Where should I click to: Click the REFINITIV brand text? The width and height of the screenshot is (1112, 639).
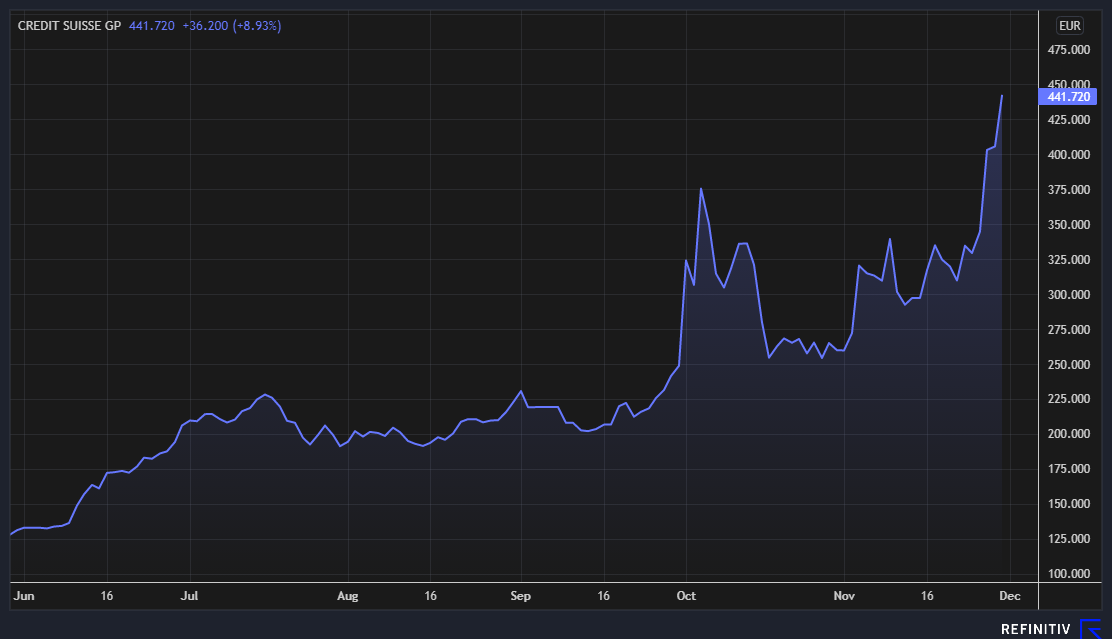[1035, 629]
